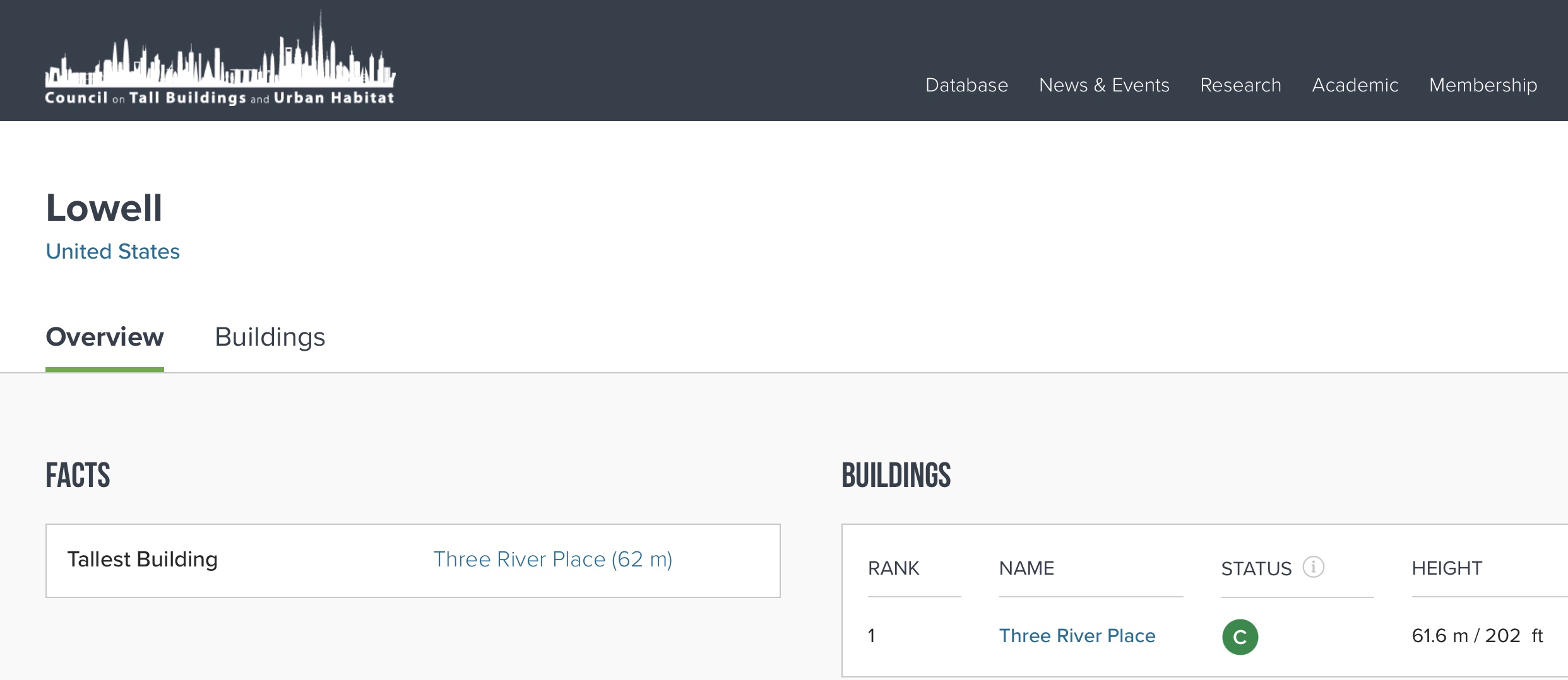Screen dimensions: 1568x680
Task: Click the STATUS column header text
Action: [1256, 569]
